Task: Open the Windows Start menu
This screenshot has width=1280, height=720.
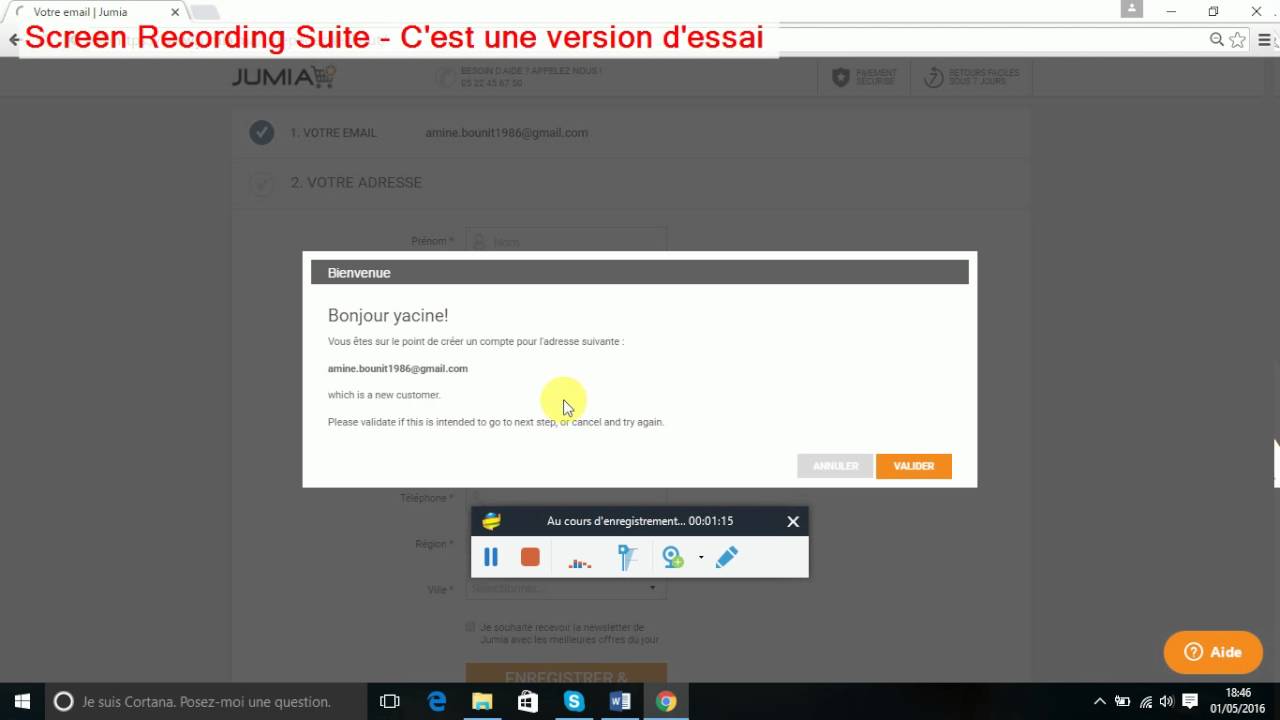Action: pyautogui.click(x=22, y=702)
